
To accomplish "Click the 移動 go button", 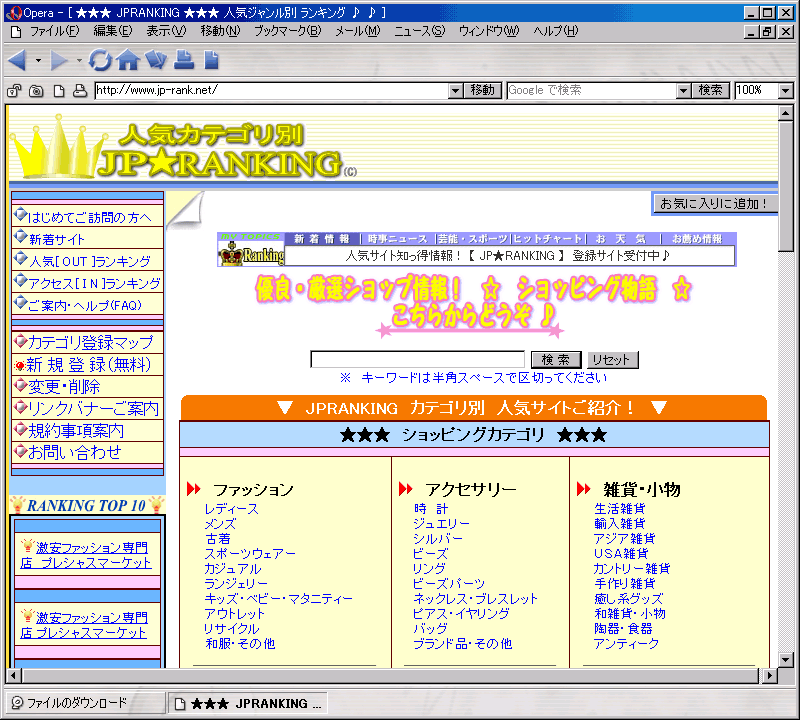I will (x=483, y=90).
